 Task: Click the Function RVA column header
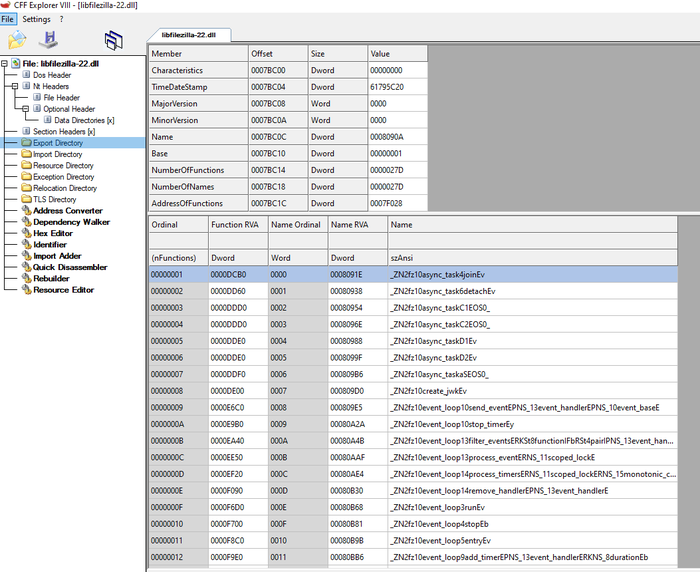point(238,225)
